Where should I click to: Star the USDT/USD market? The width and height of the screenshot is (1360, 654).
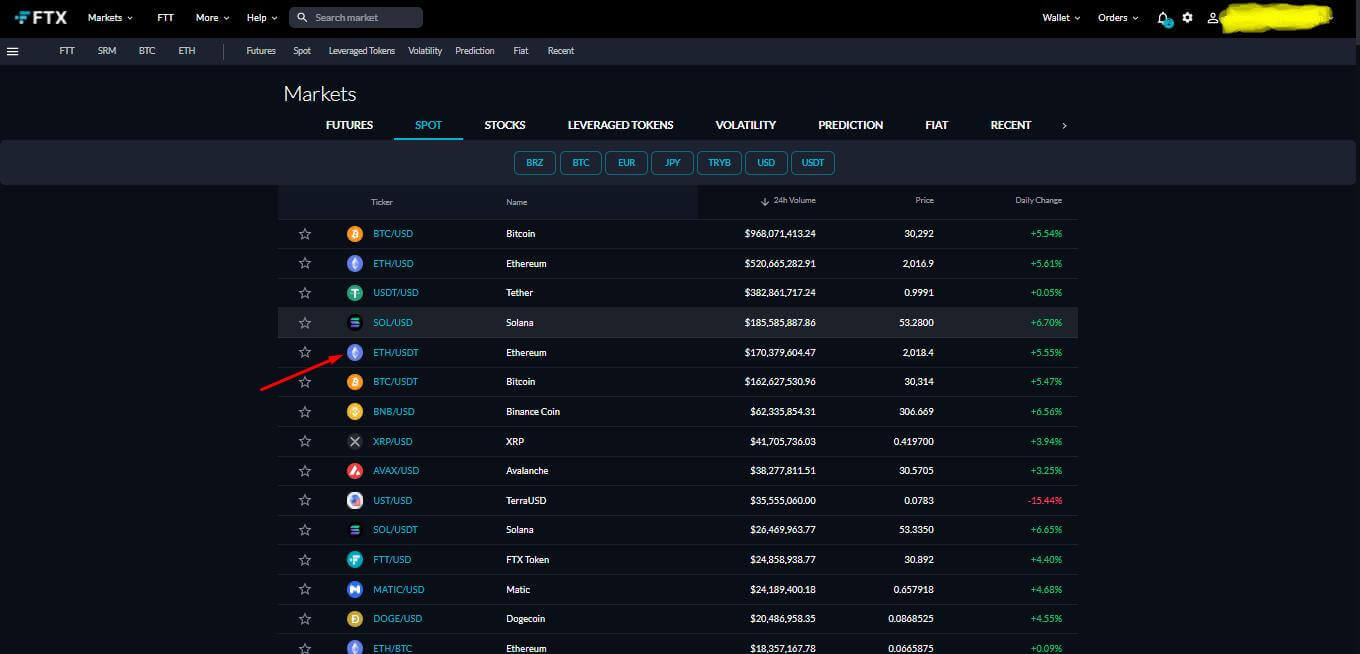305,293
